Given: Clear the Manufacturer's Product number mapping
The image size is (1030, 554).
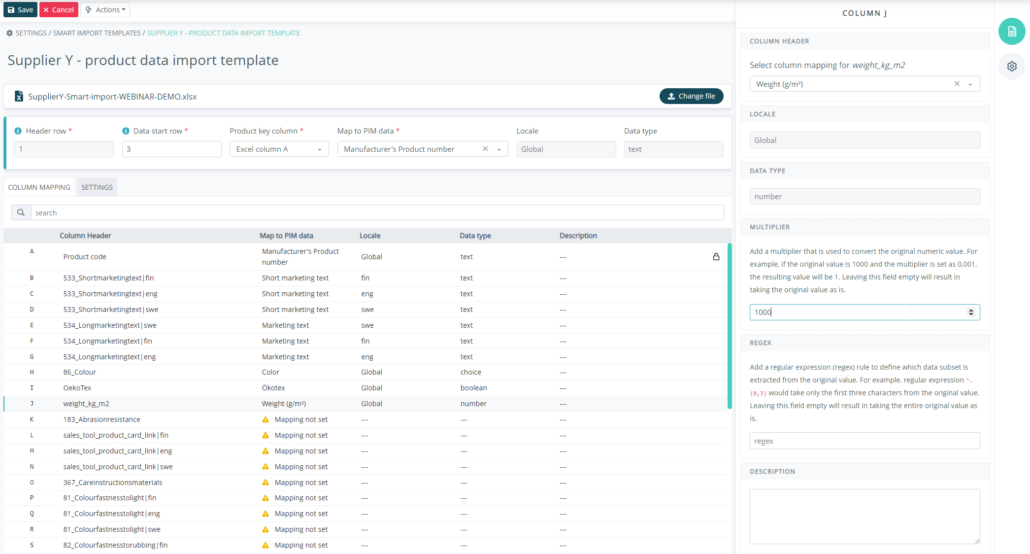Looking at the screenshot, I should [x=485, y=149].
